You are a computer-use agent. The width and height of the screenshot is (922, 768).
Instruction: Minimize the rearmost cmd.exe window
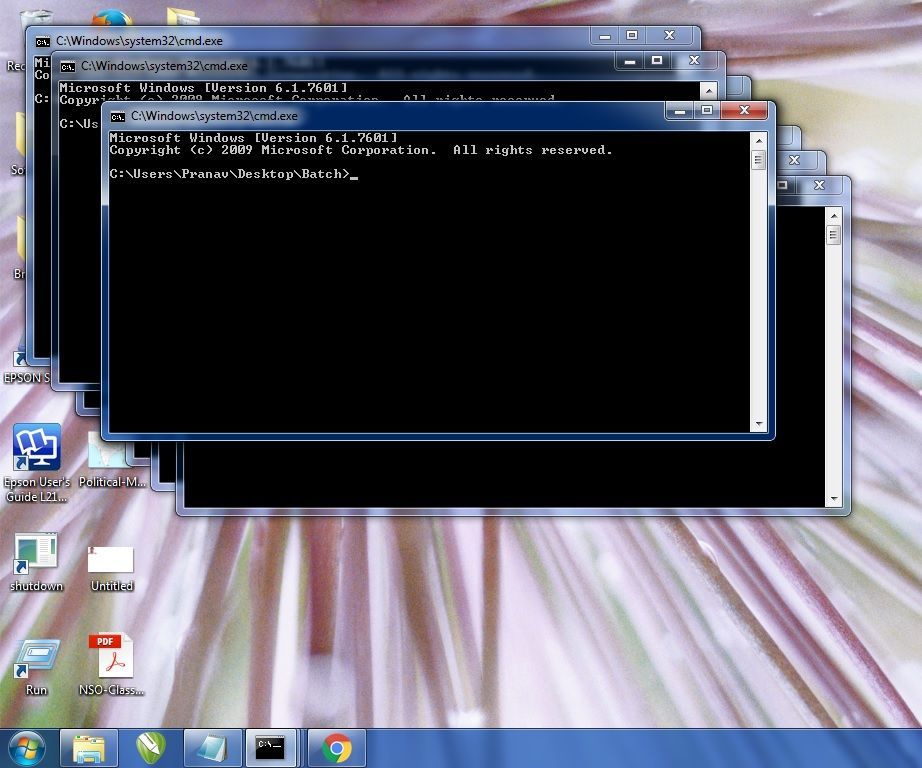point(604,35)
